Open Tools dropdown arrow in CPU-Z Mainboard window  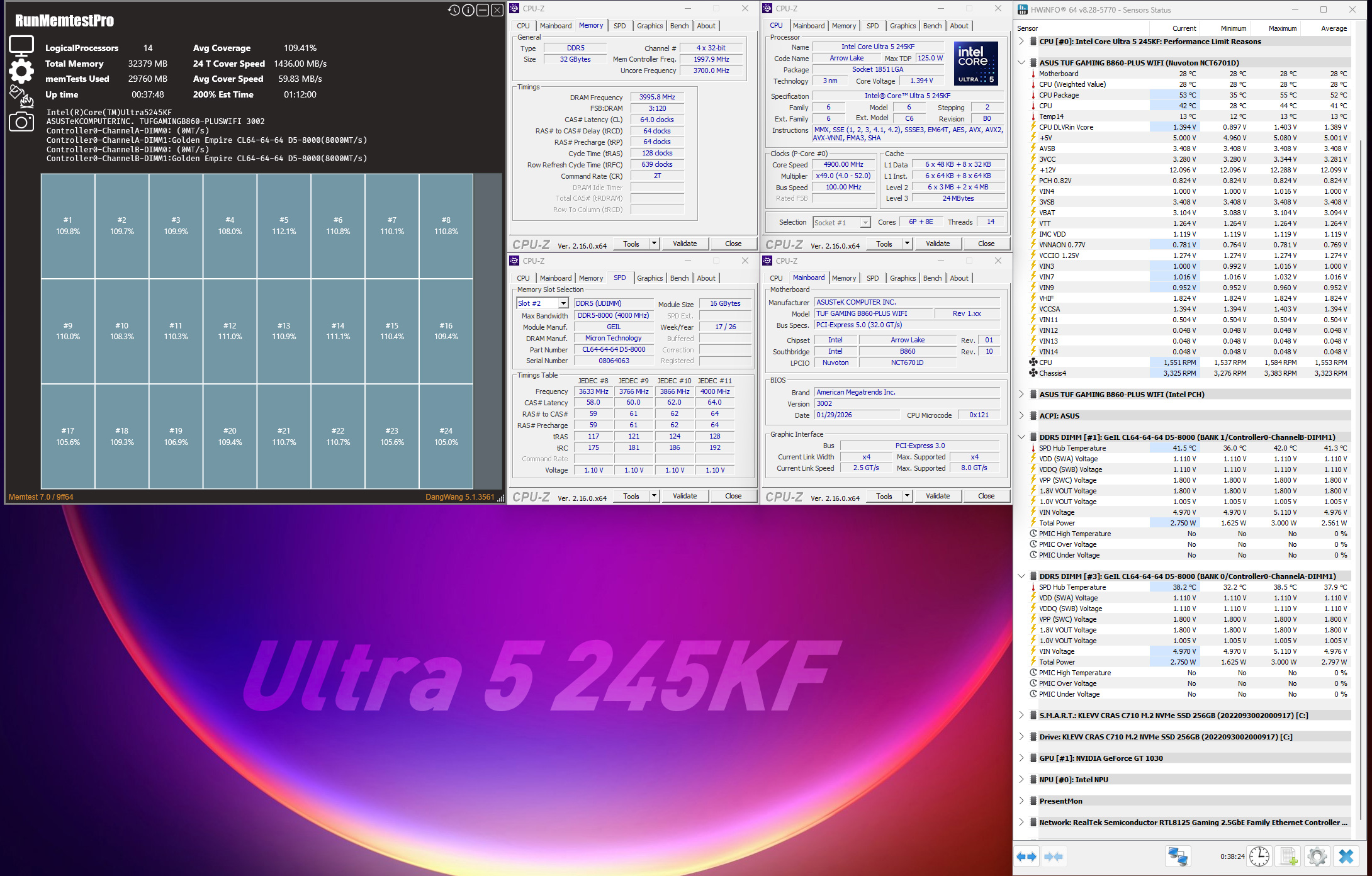point(907,496)
